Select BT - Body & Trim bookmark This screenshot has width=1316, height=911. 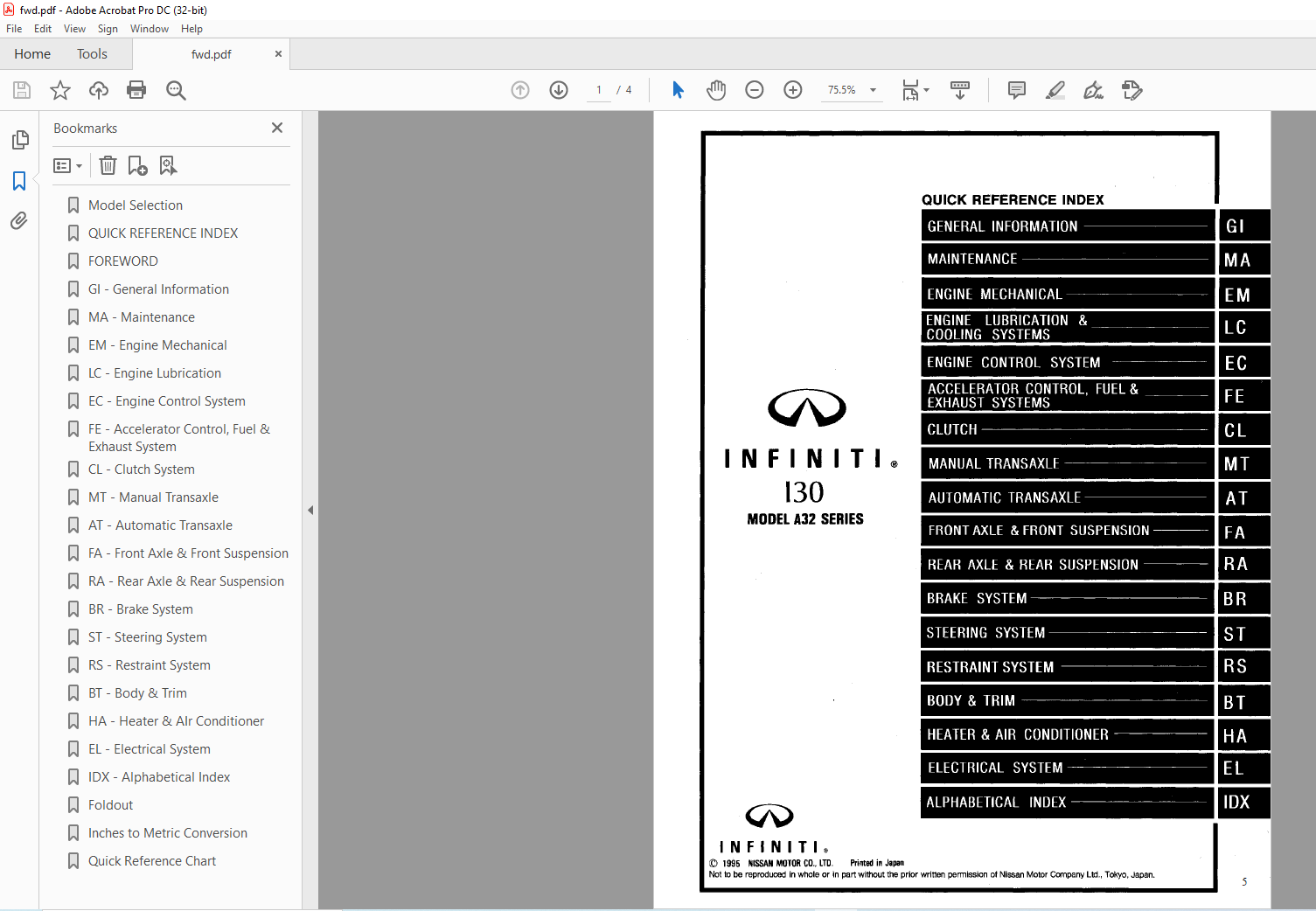(137, 693)
